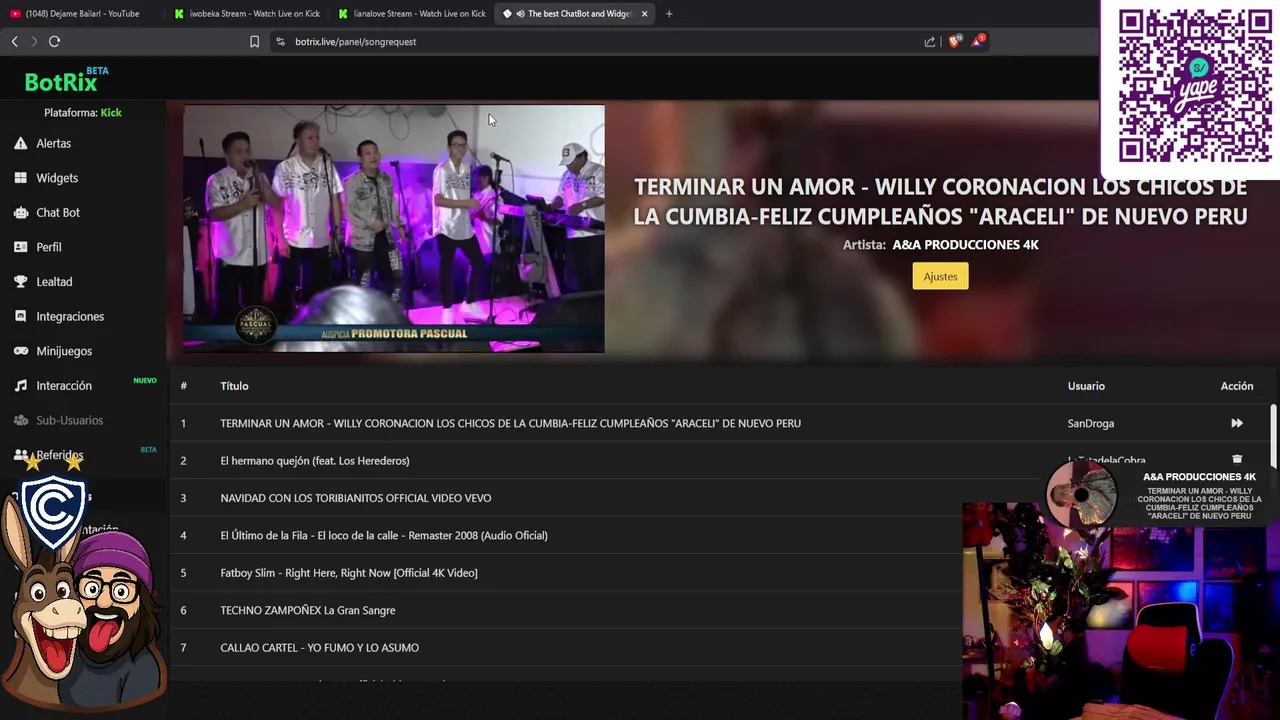Open the Brave Shields icon
1280x720 pixels.
pos(955,41)
